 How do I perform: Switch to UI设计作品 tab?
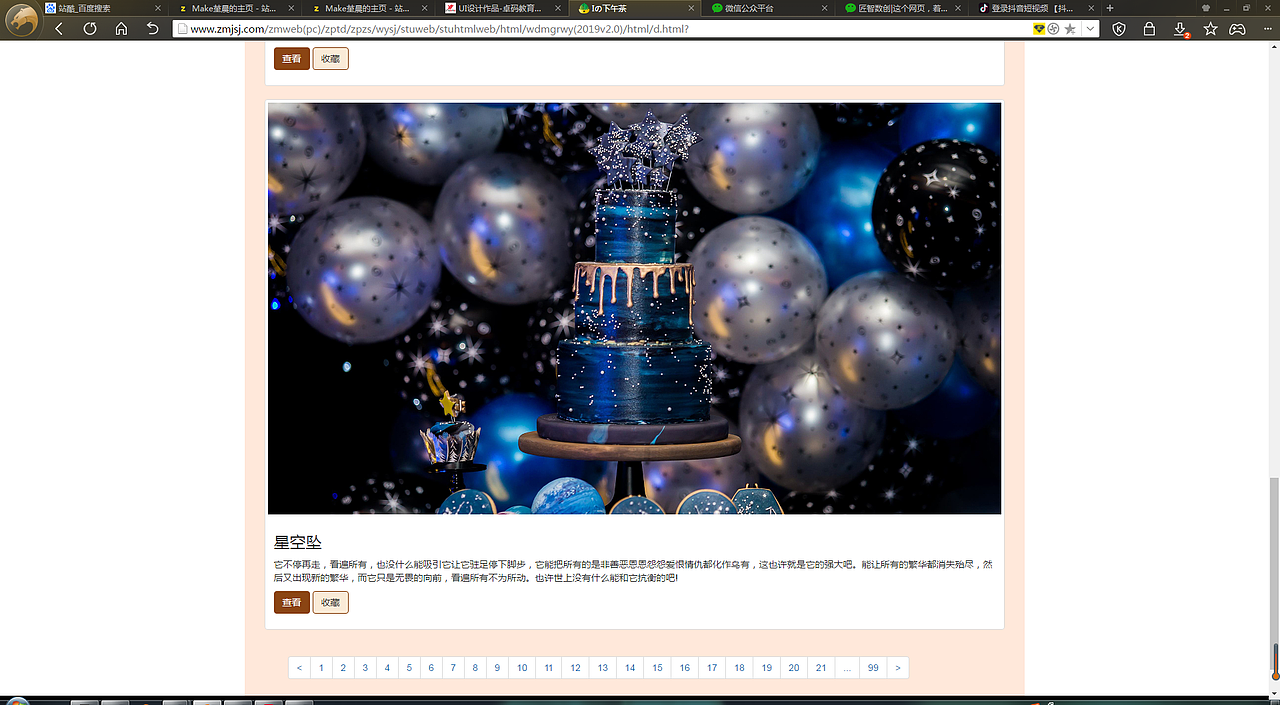pos(502,8)
